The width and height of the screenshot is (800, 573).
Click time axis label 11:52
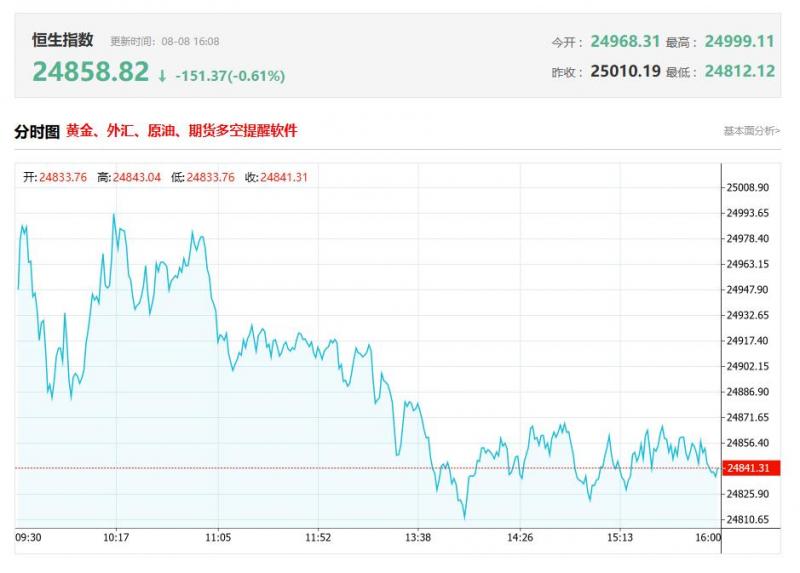tap(318, 538)
